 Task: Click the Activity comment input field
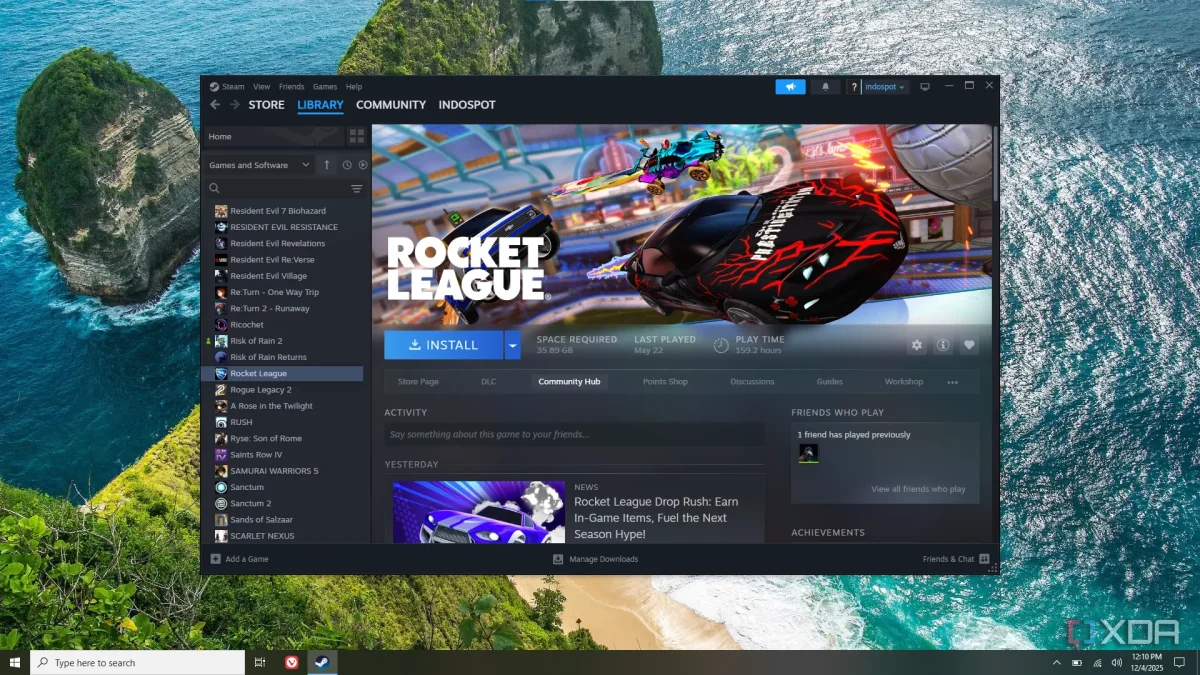[576, 431]
